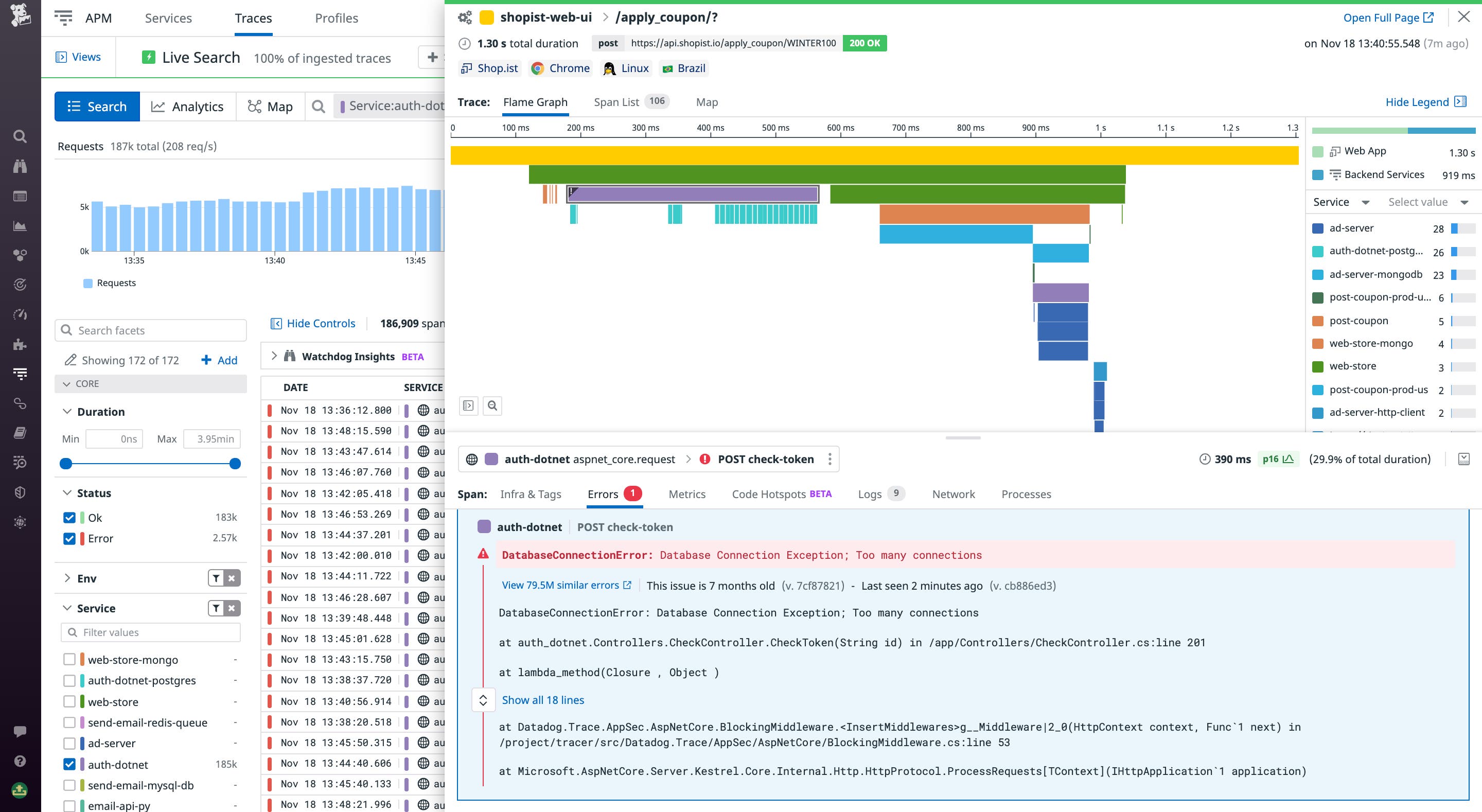Viewport: 1482px width, 812px height.
Task: Open the Search magnifier icon in the left sidebar
Action: [x=20, y=136]
